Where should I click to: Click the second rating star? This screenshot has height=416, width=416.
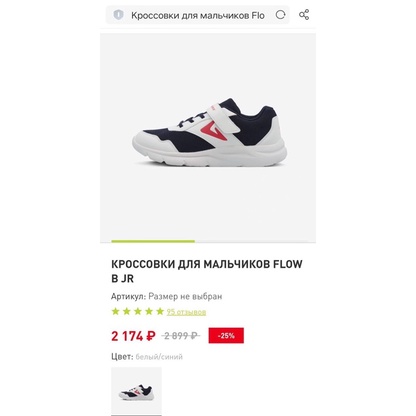[x=127, y=312]
